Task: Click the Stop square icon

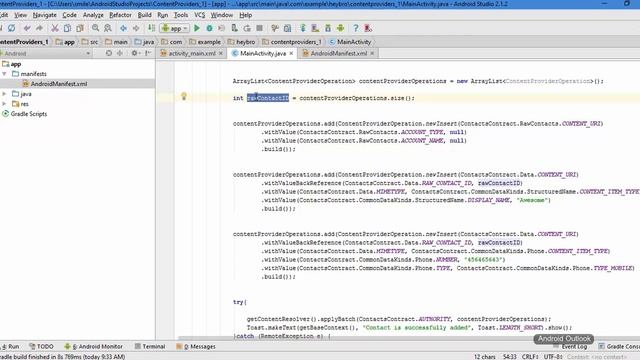Action: click(260, 28)
